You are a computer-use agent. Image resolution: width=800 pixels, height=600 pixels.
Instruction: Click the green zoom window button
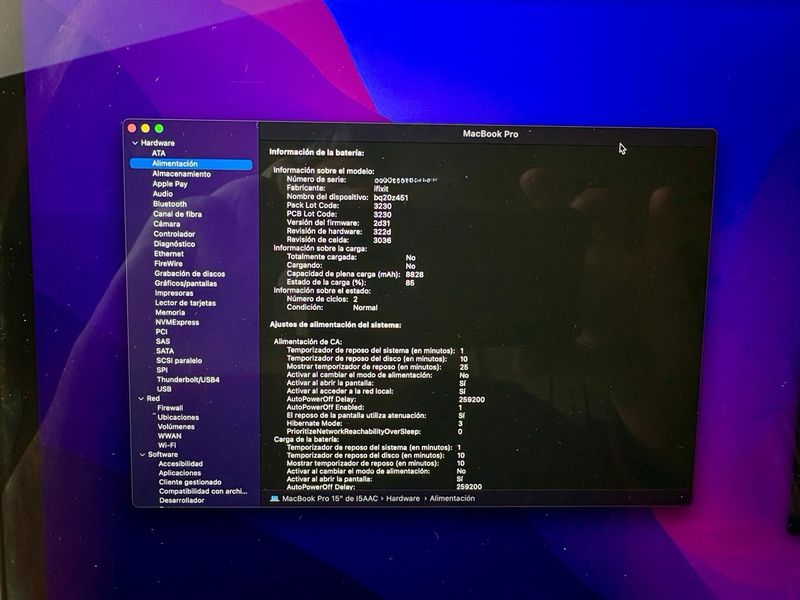pyautogui.click(x=159, y=128)
